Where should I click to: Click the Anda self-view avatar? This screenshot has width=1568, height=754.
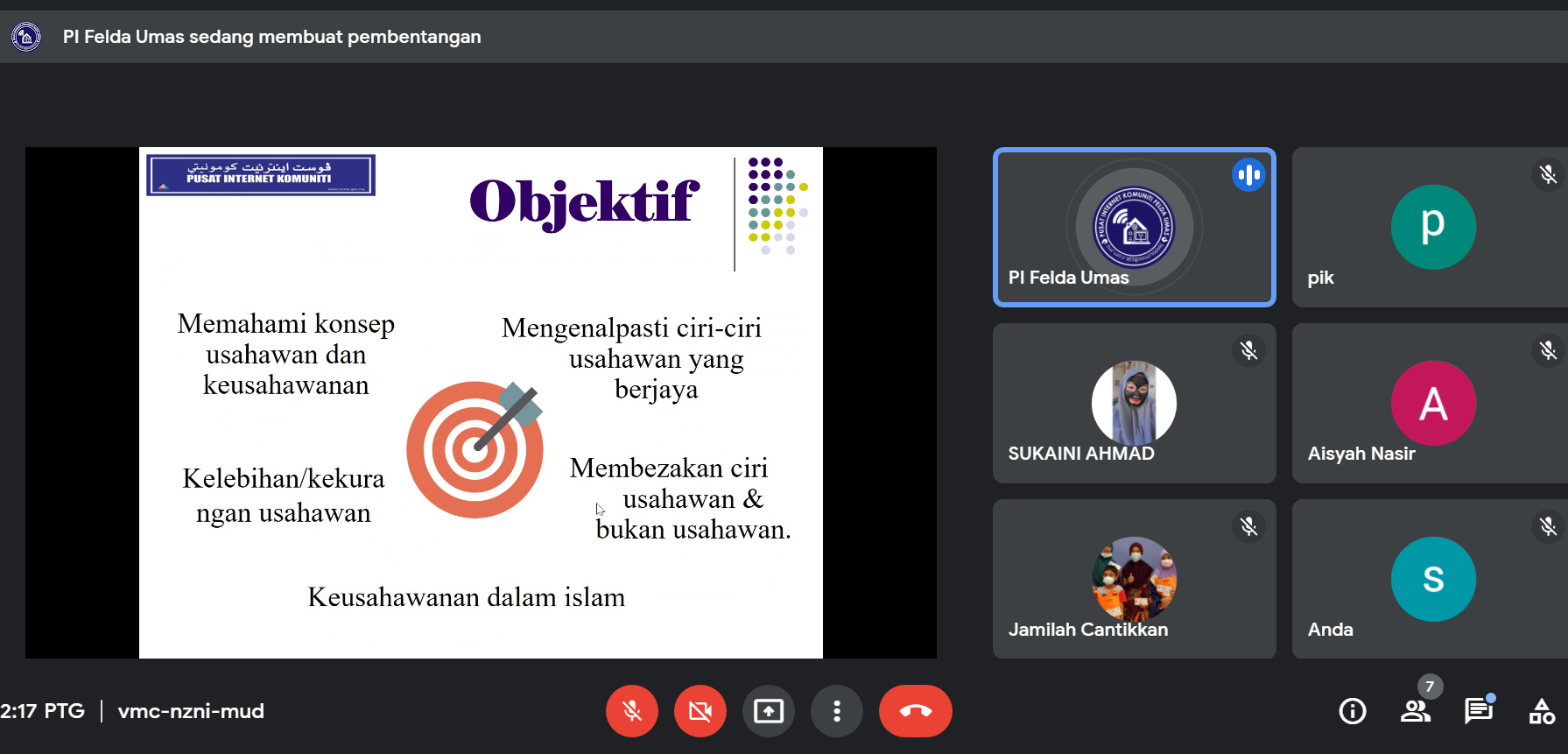tap(1433, 579)
